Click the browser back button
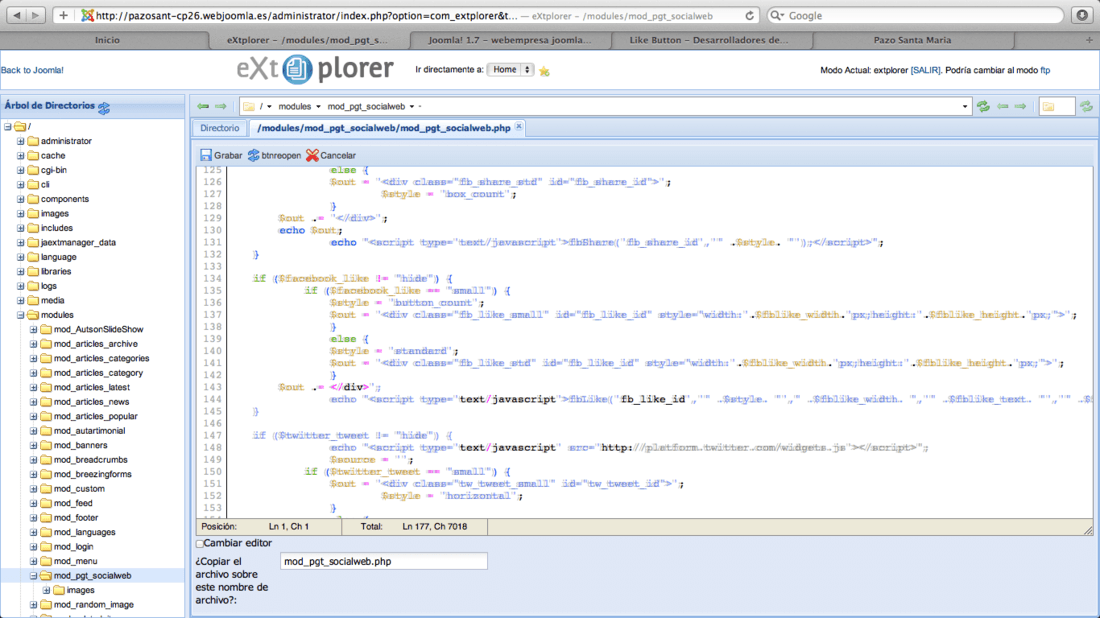 (x=17, y=15)
